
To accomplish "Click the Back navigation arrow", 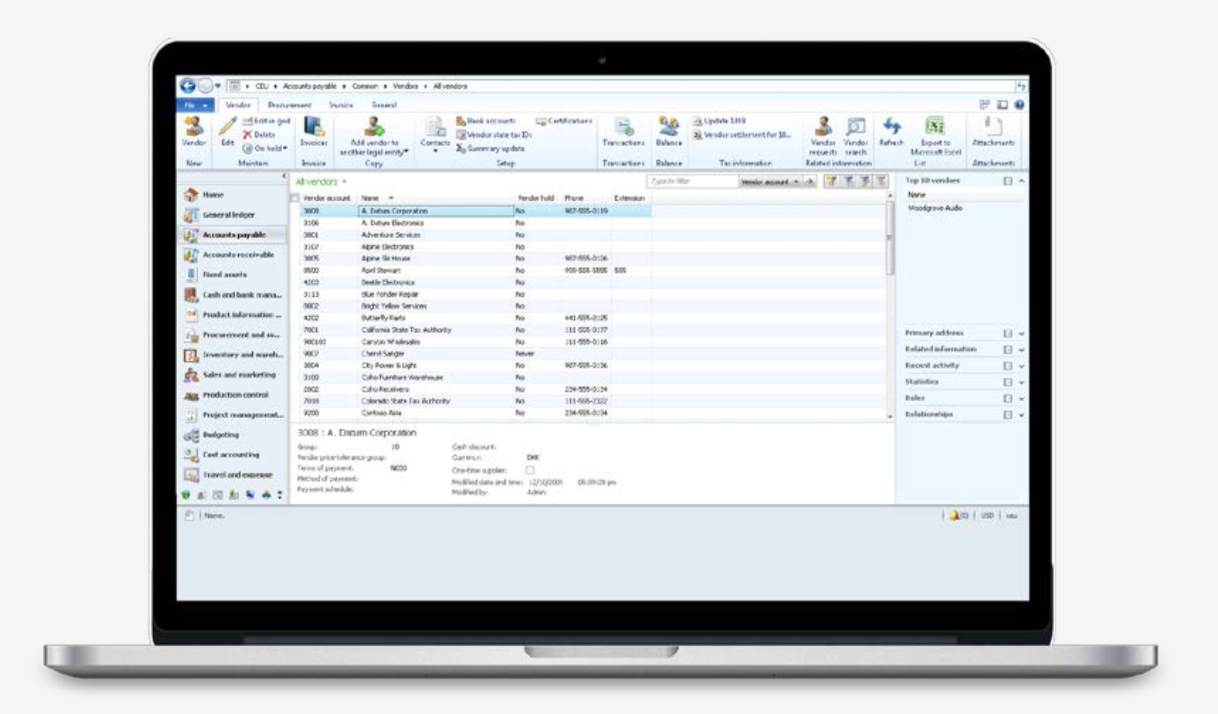I will [187, 87].
